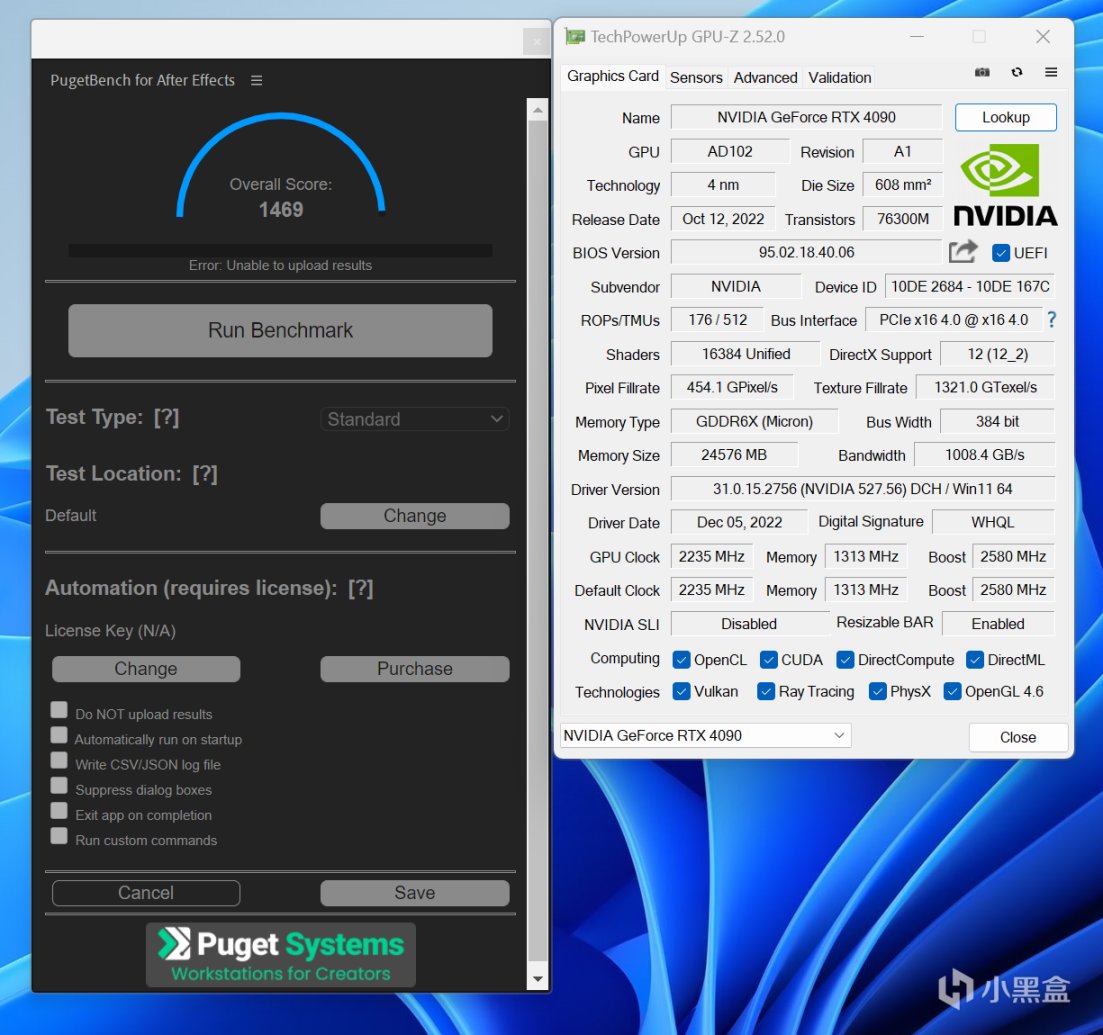This screenshot has width=1103, height=1035.
Task: Close the PugetBench panel window
Action: click(537, 42)
